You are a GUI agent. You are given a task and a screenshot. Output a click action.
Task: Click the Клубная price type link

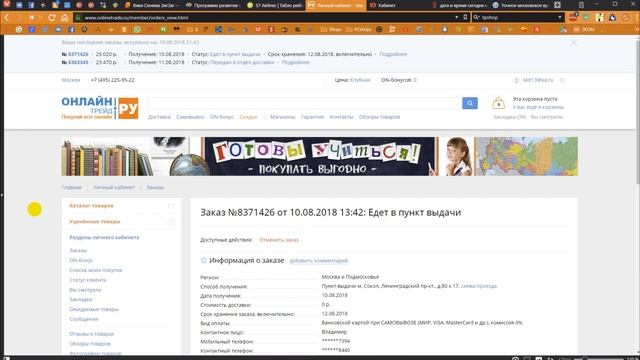pyautogui.click(x=360, y=80)
